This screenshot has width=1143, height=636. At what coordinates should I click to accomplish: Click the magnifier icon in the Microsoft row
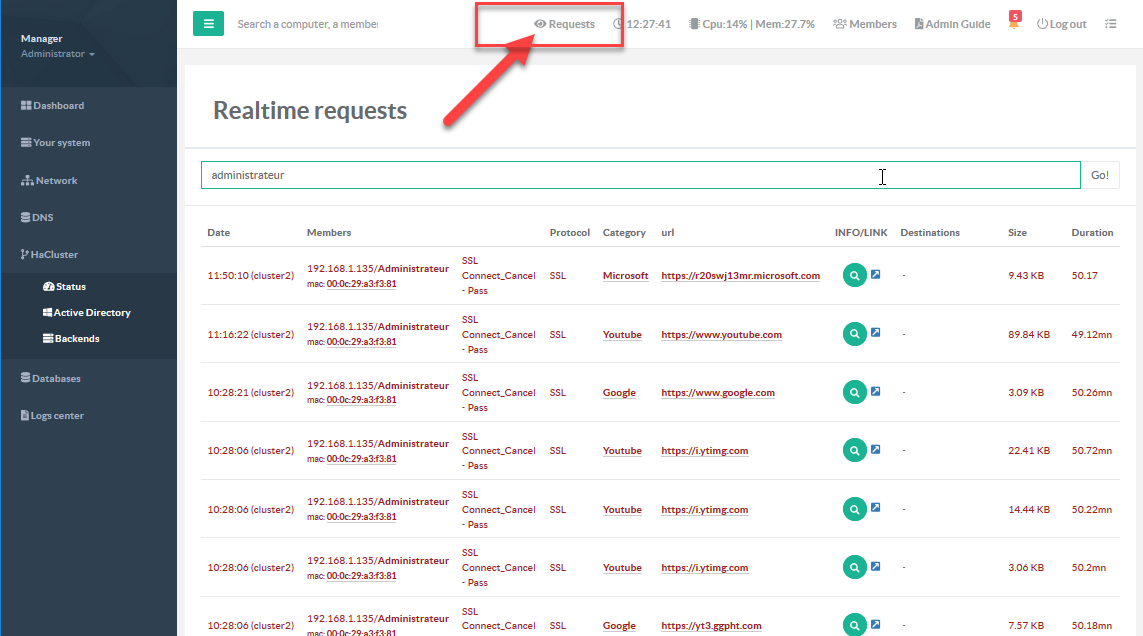click(x=854, y=276)
